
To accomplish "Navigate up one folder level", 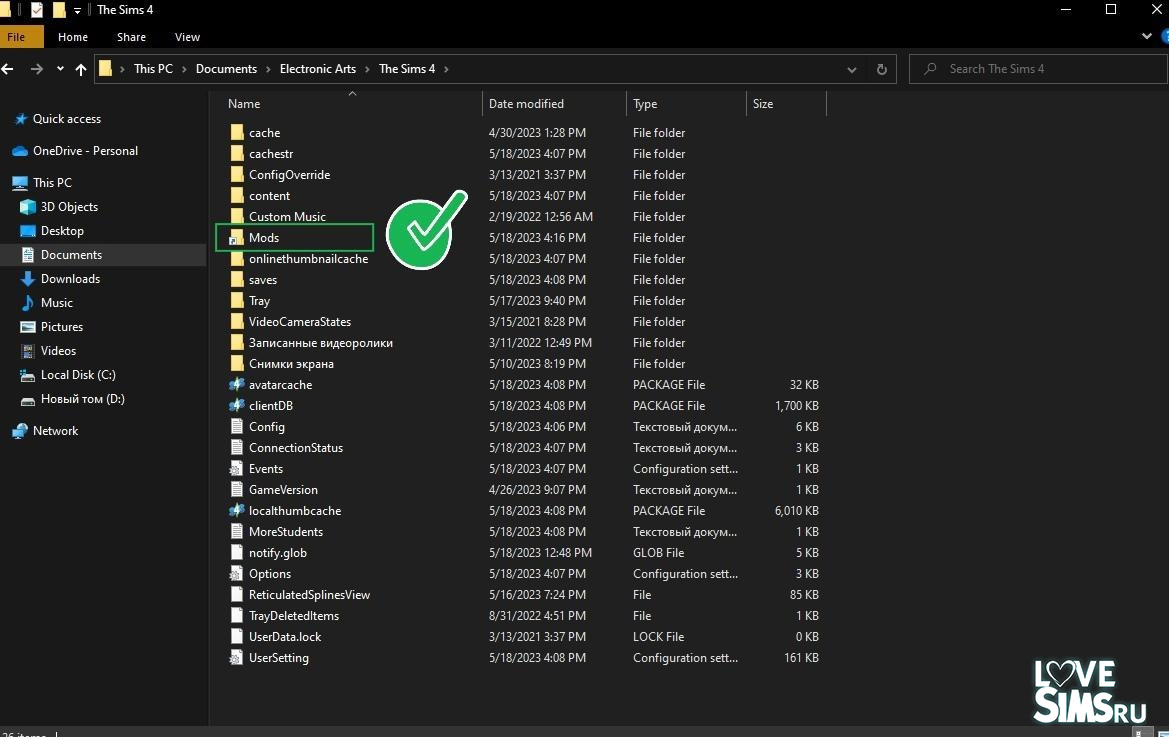I will coord(81,69).
